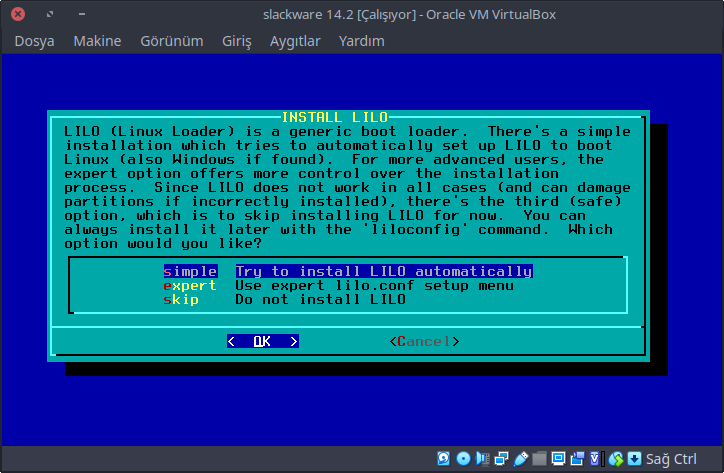The width and height of the screenshot is (724, 473).
Task: Select the expert lilo.conf setup option
Action: [338, 285]
